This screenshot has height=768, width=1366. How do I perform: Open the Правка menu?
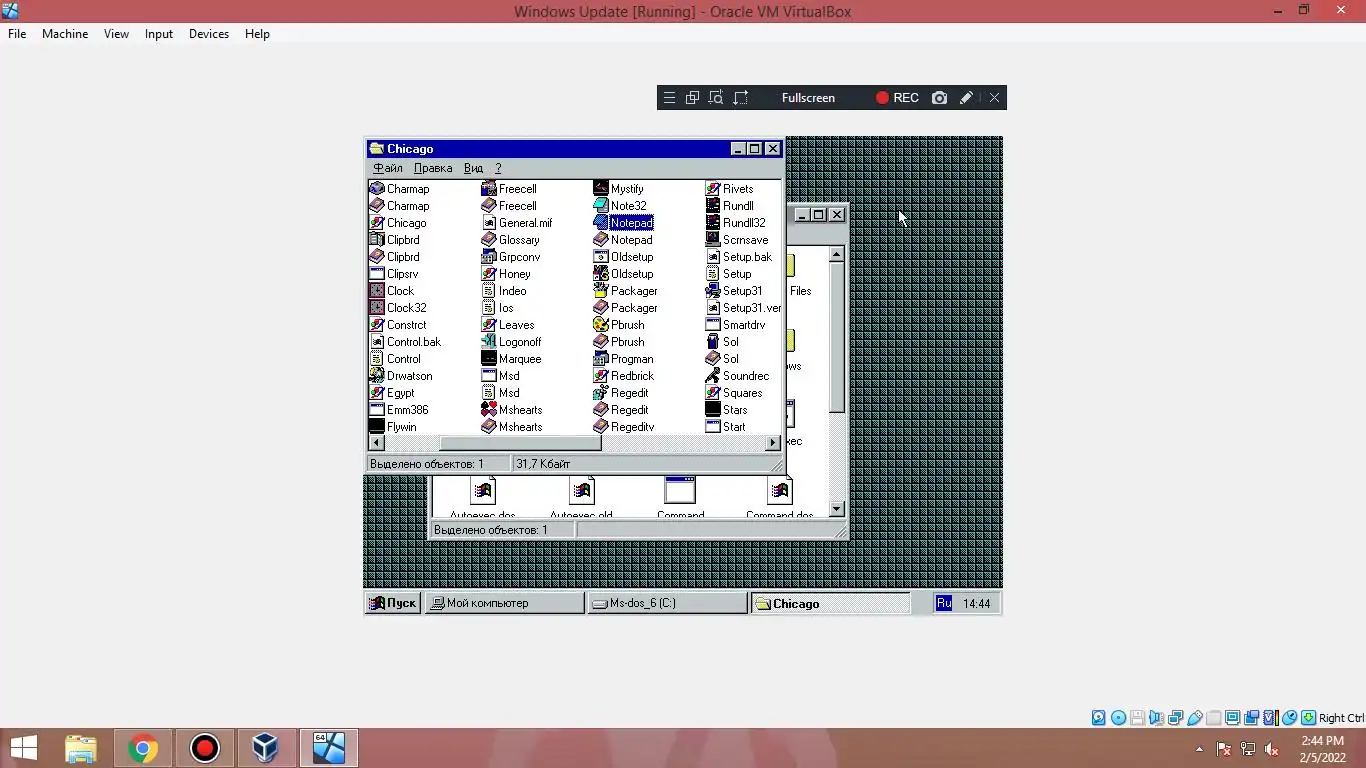pyautogui.click(x=433, y=168)
